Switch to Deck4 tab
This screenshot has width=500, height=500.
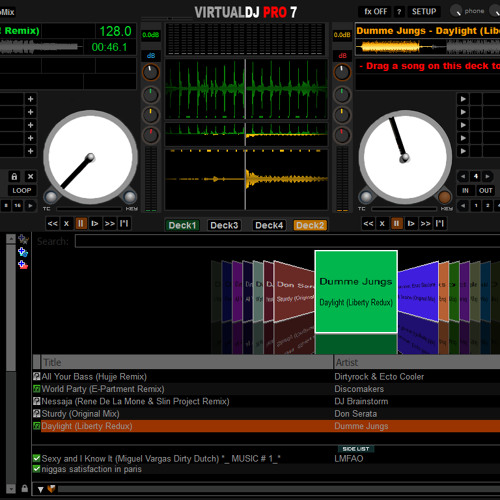click(x=269, y=225)
